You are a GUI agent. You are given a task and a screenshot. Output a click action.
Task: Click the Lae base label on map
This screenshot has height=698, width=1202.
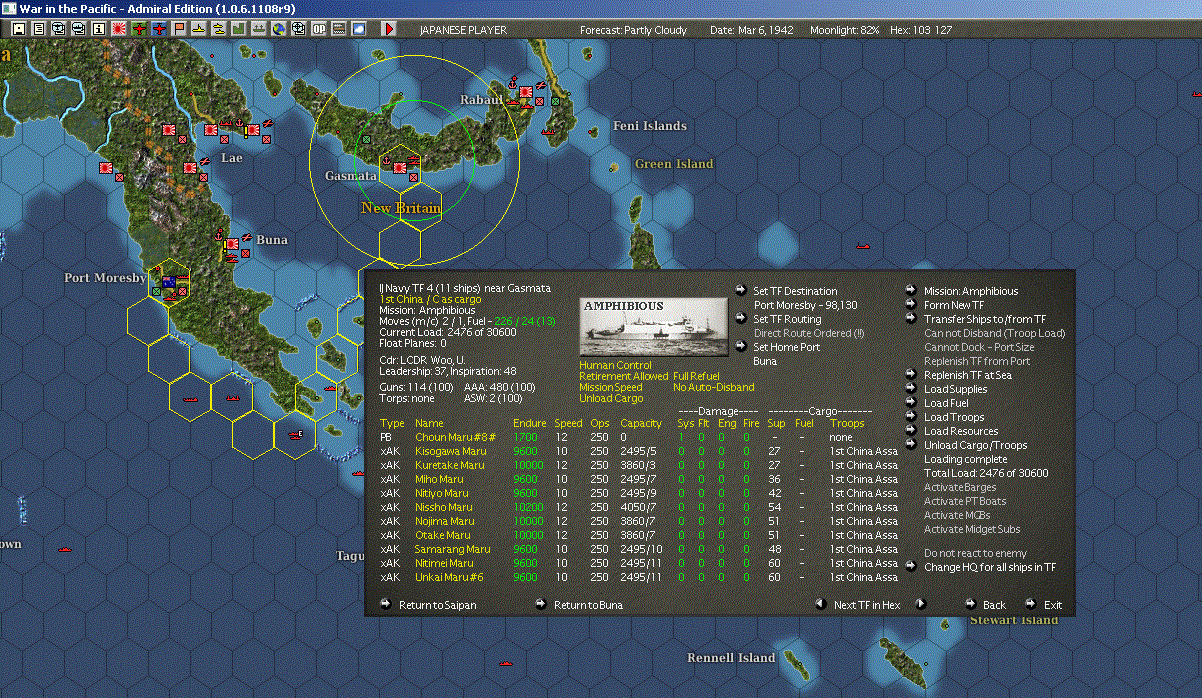(x=231, y=158)
